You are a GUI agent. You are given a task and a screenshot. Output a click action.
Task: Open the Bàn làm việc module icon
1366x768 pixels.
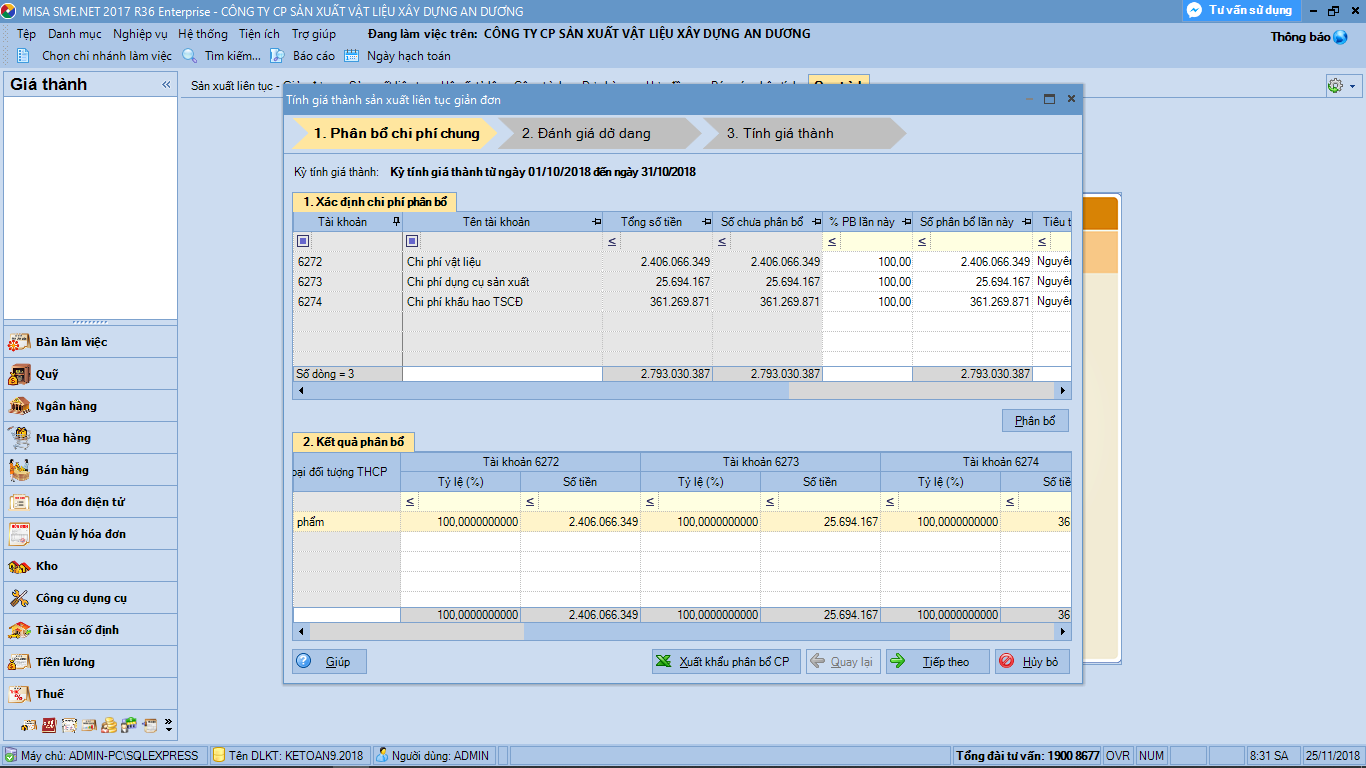pyautogui.click(x=19, y=342)
